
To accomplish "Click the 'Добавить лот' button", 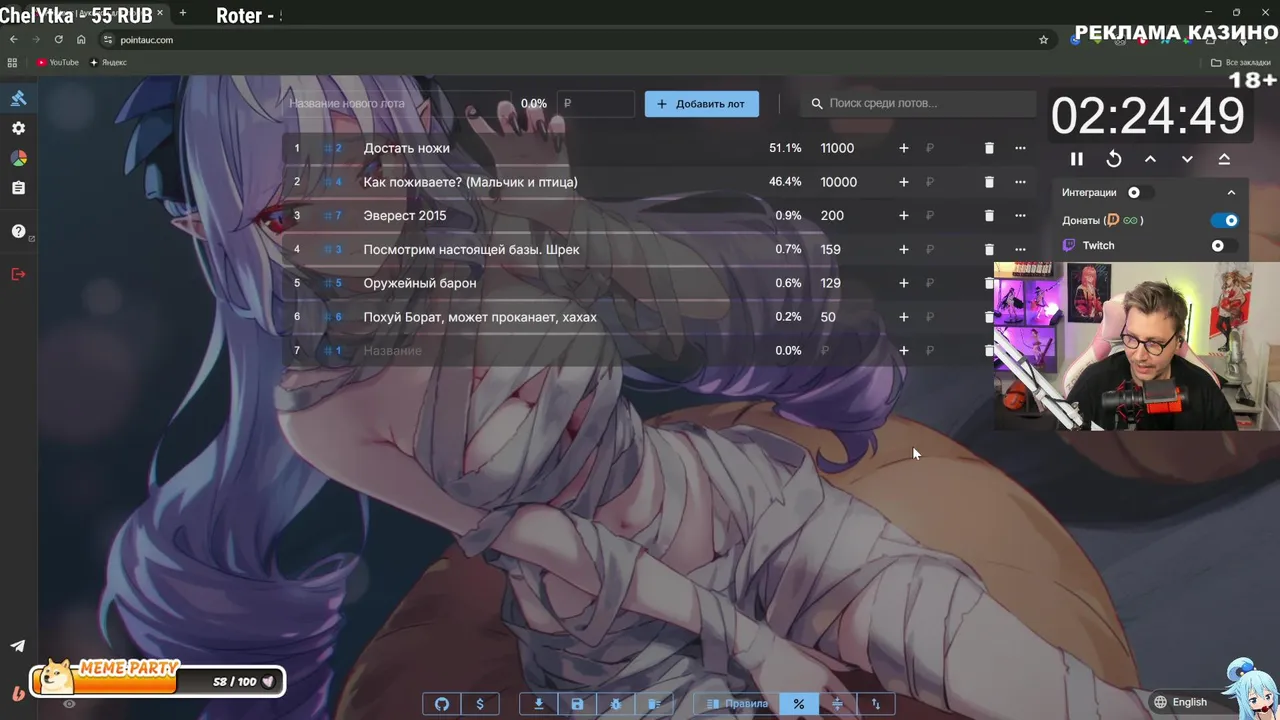I will pyautogui.click(x=701, y=104).
